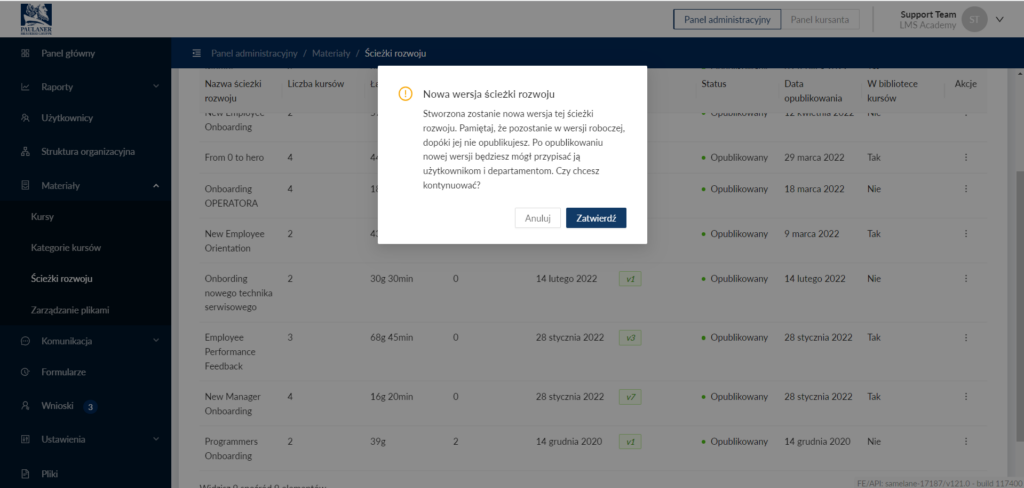Click the Użytkownicy users icon
The image size is (1024, 488).
(25, 119)
